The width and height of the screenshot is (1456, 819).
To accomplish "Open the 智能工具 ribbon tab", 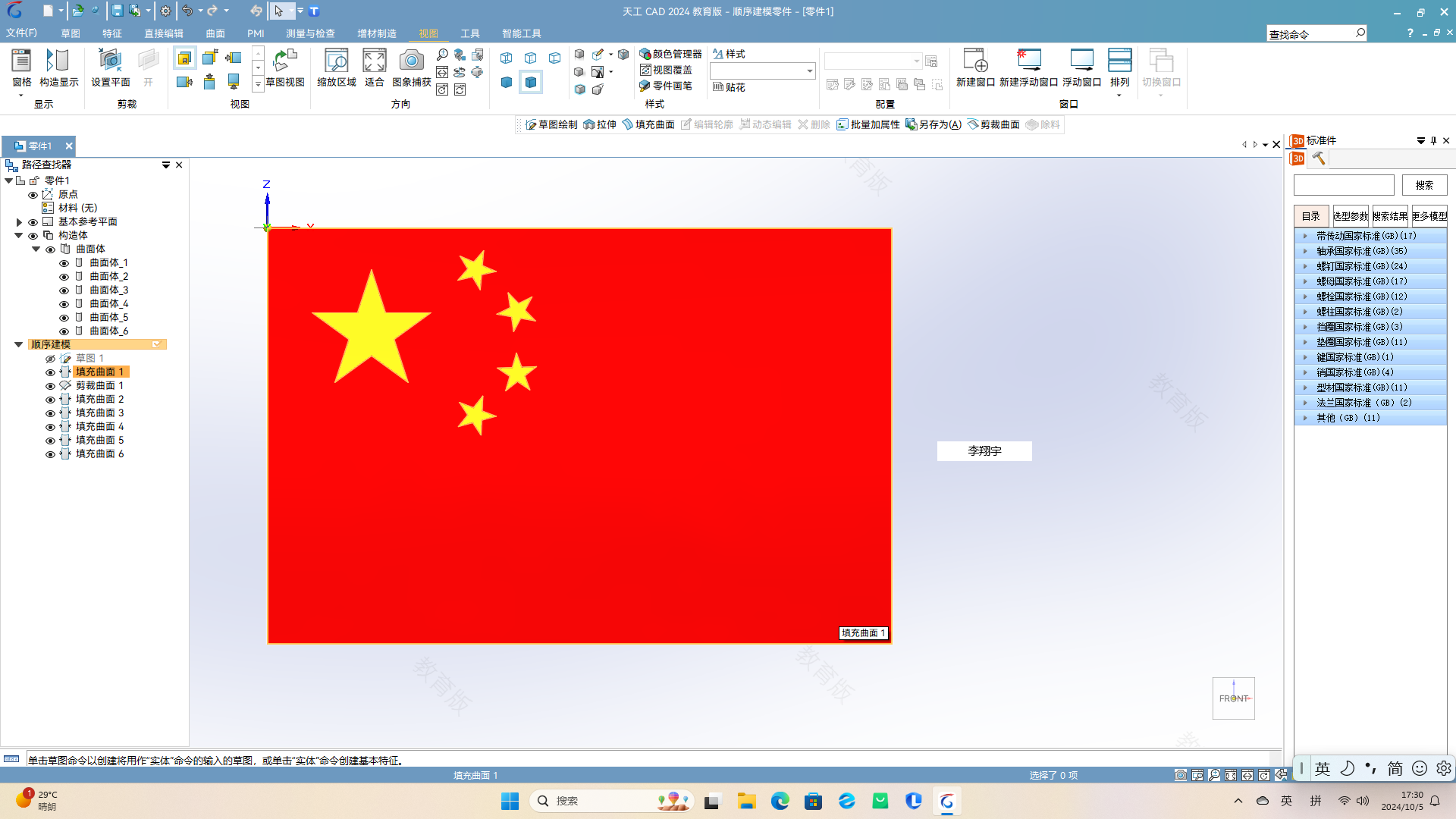I will 522,33.
